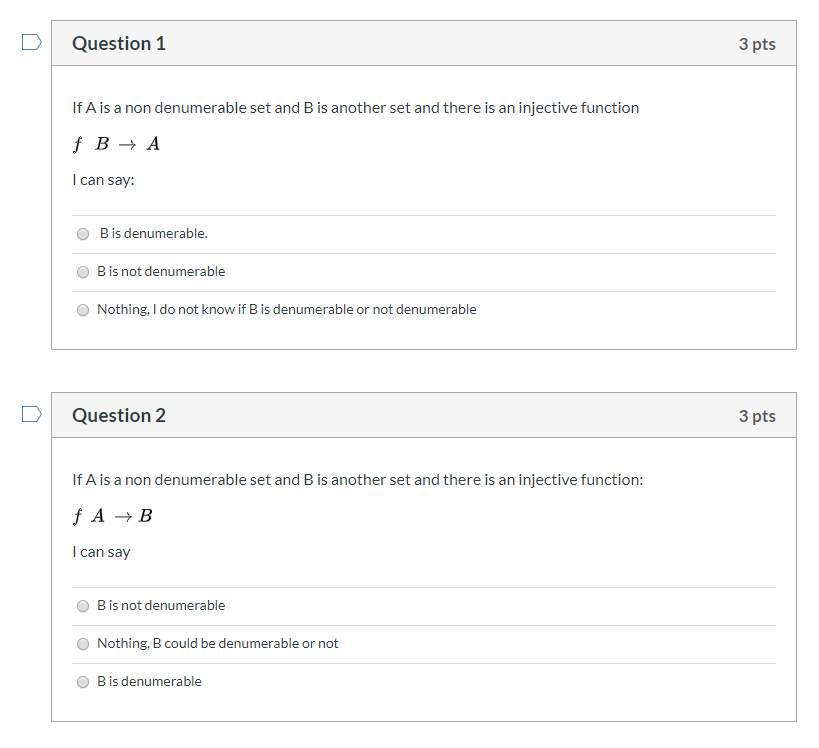Select 'B is not denumerable' in Question 1
Viewport: 819px width, 748px height.
(x=83, y=271)
